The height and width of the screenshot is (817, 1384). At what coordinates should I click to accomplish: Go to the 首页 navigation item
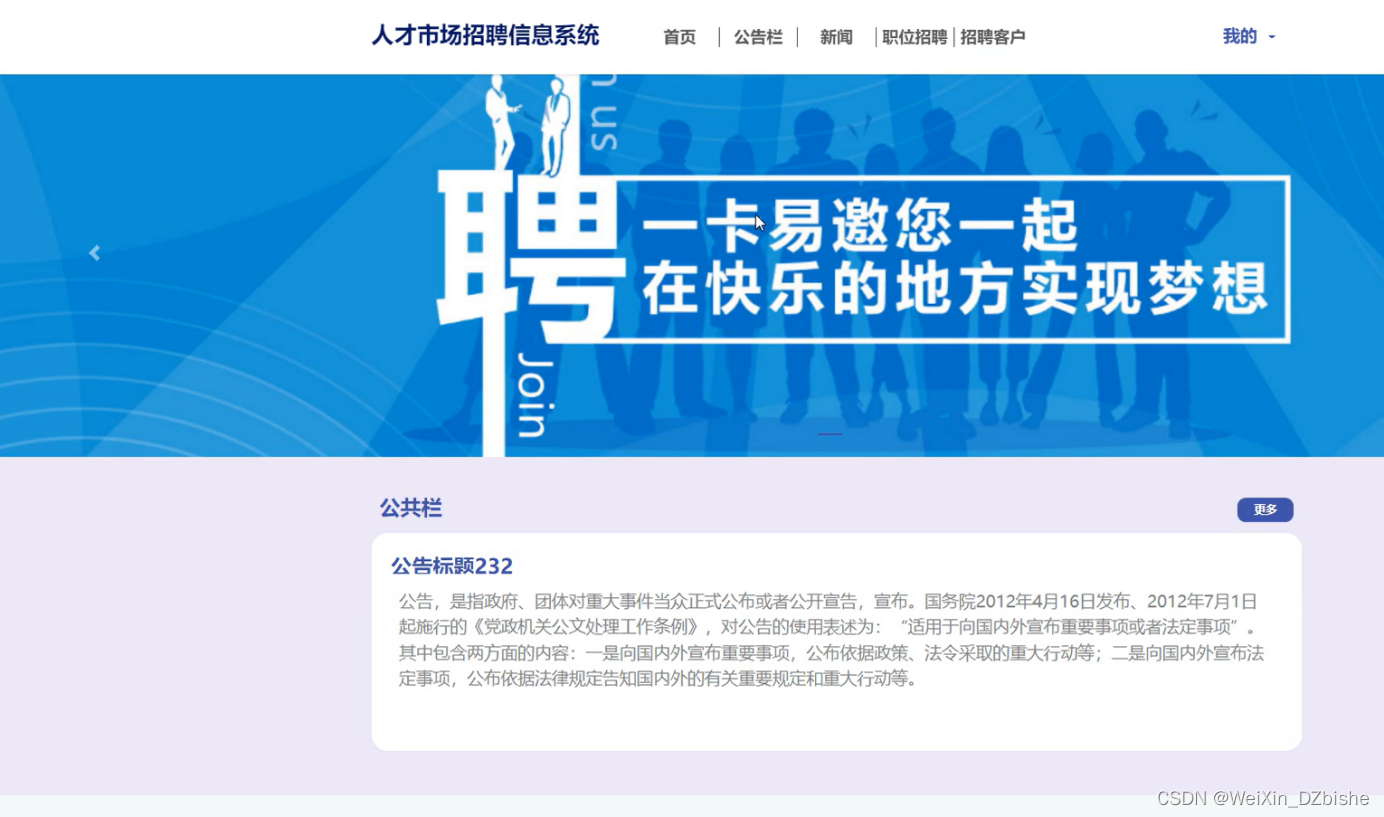pos(680,37)
